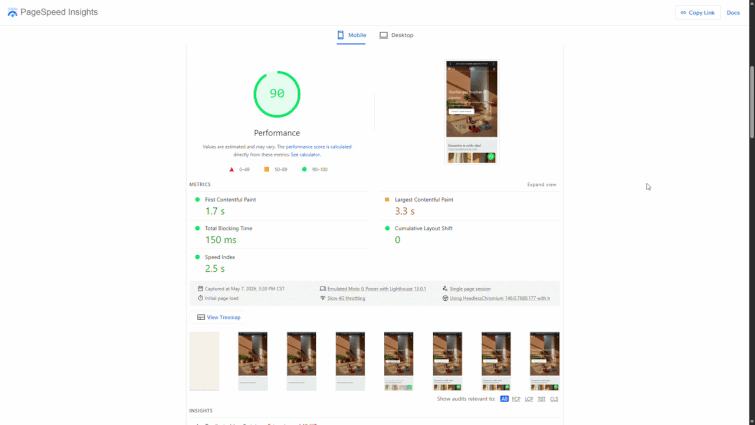Click the treemap grid icon
This screenshot has width=755, height=425.
coord(201,317)
